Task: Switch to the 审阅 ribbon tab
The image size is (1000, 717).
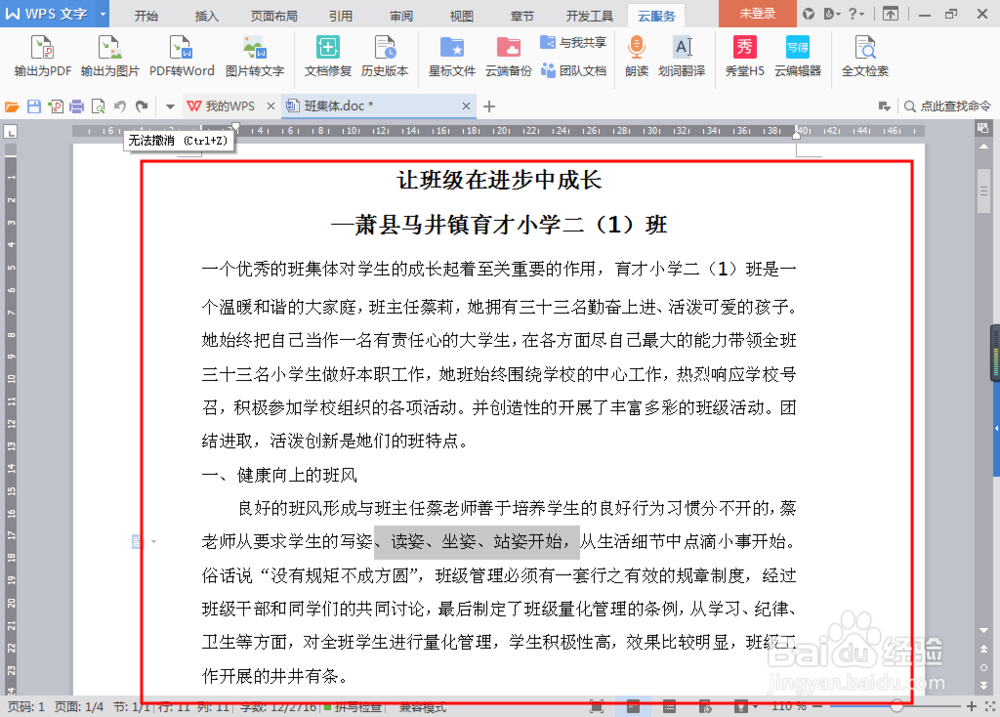Action: [401, 15]
